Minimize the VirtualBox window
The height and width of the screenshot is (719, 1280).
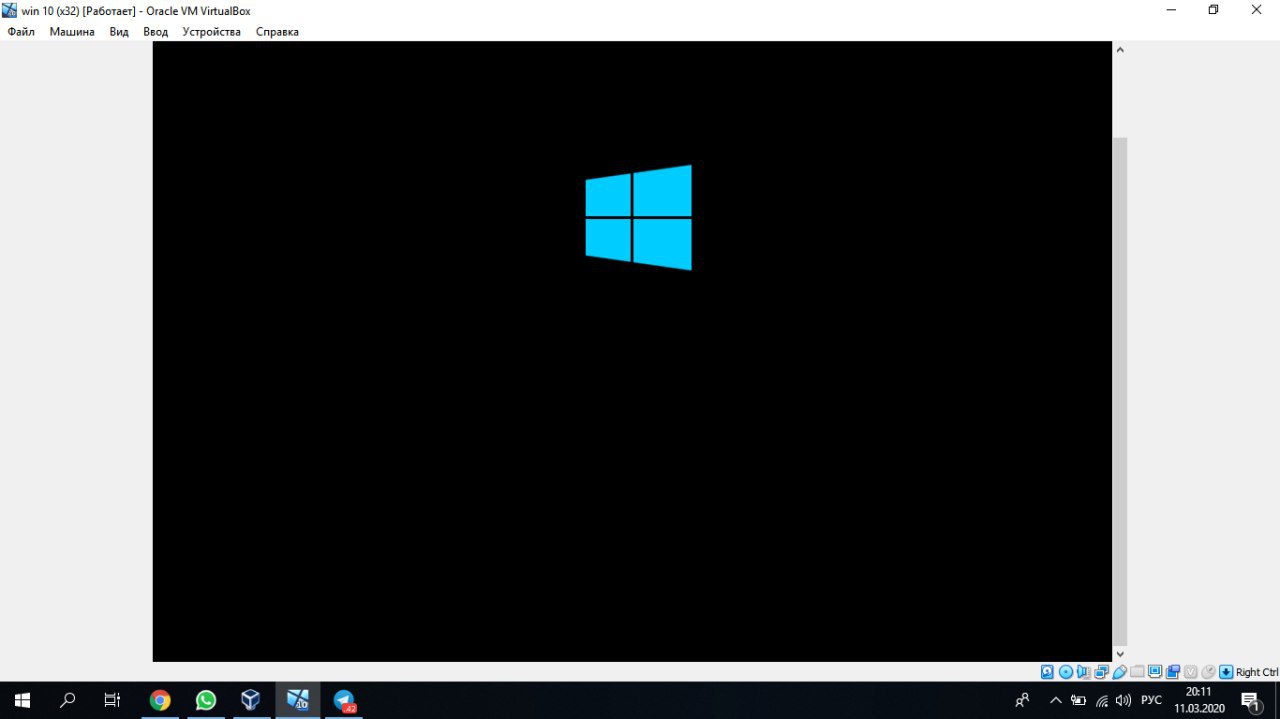coord(1170,10)
